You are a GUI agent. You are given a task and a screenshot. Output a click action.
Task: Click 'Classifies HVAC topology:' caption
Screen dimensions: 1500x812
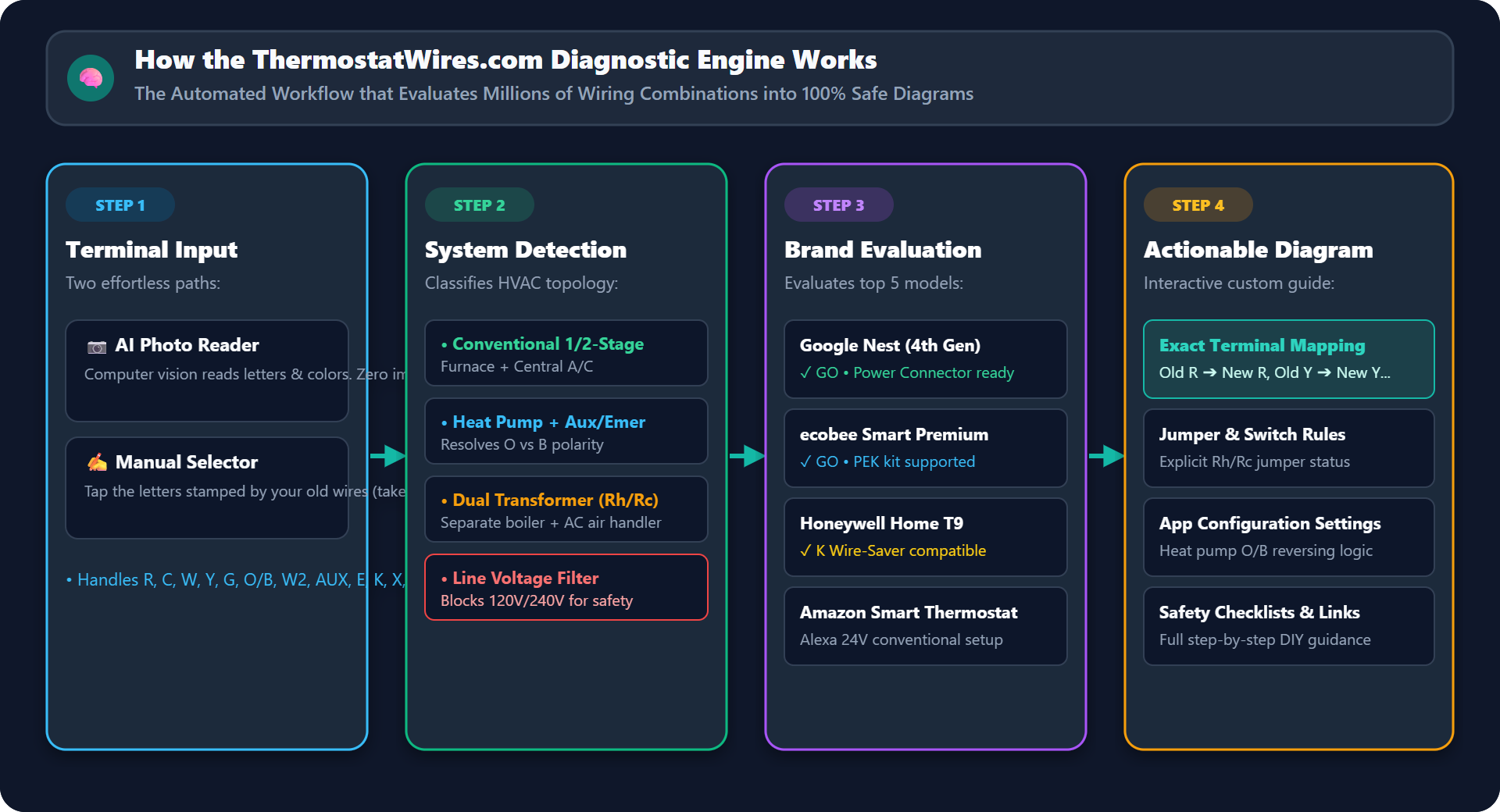(521, 283)
